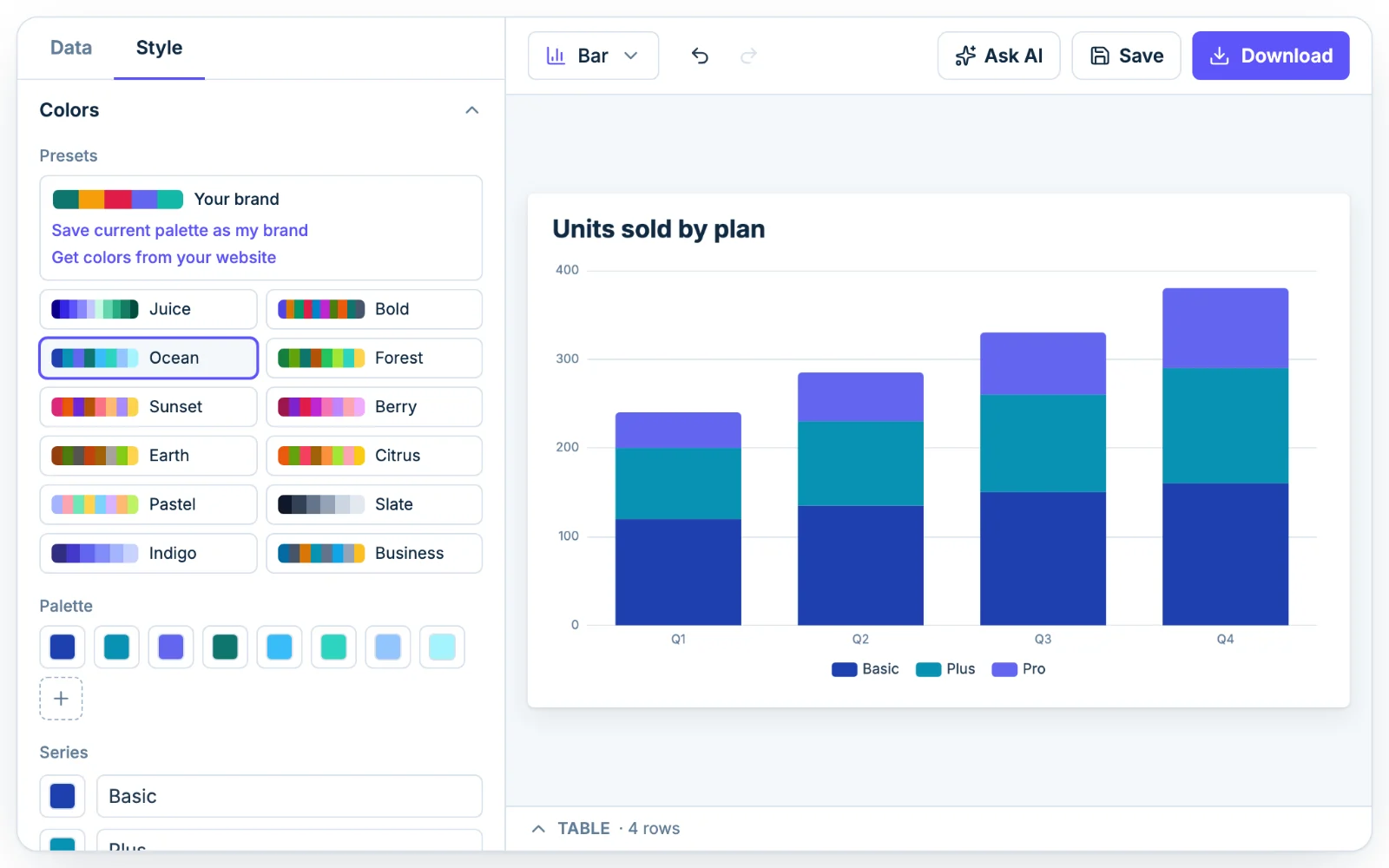Click the Pro legend entry
The width and height of the screenshot is (1389, 868).
coord(1019,669)
